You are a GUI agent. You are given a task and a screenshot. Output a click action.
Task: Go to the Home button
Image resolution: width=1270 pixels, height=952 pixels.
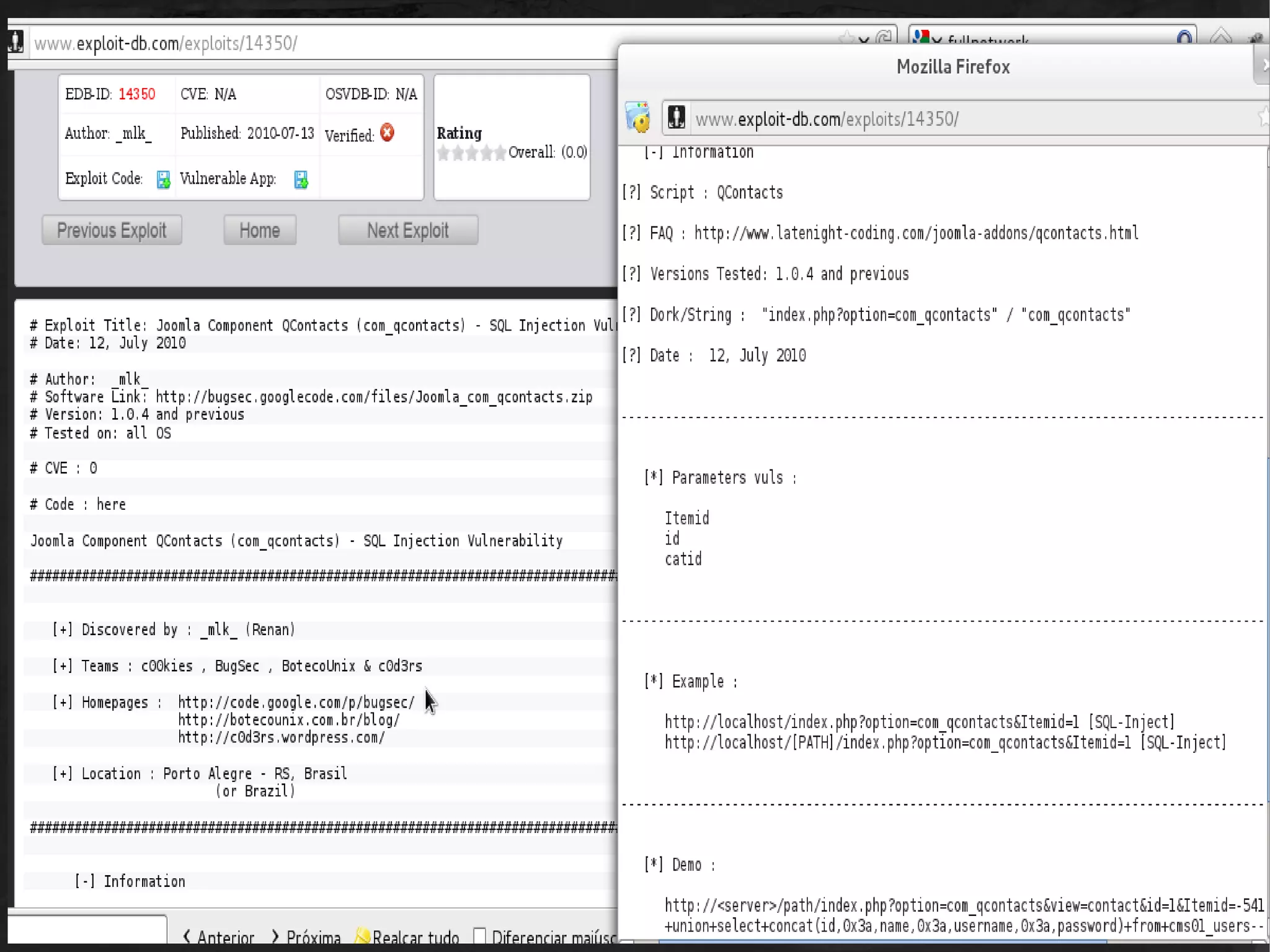259,231
